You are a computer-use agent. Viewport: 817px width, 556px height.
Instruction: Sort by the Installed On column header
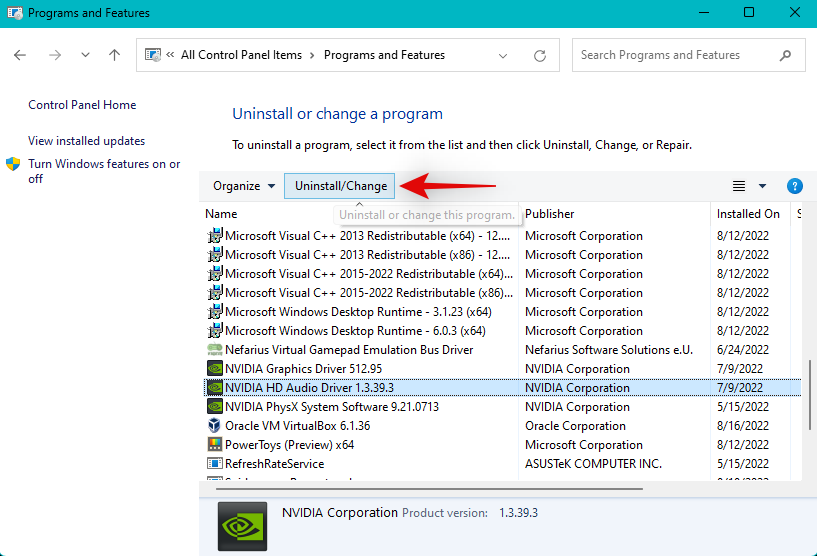coord(748,214)
